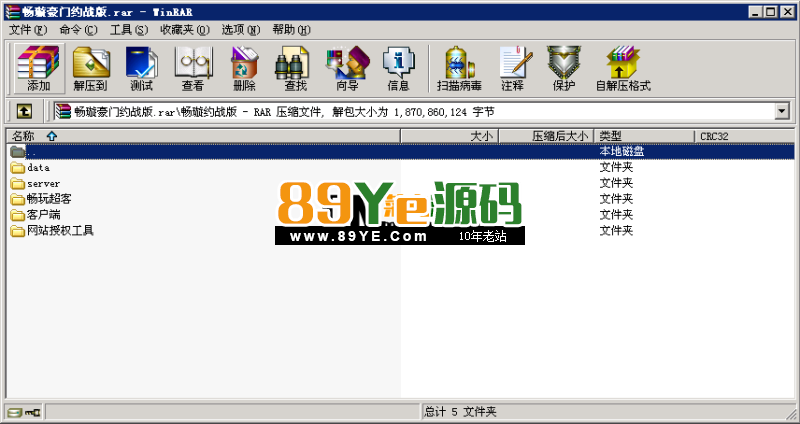800x424 pixels.
Task: Open the 命令(C) menu
Action: 78,30
